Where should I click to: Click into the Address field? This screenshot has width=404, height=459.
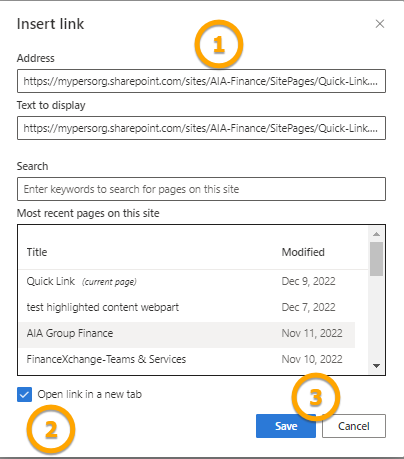pyautogui.click(x=201, y=81)
